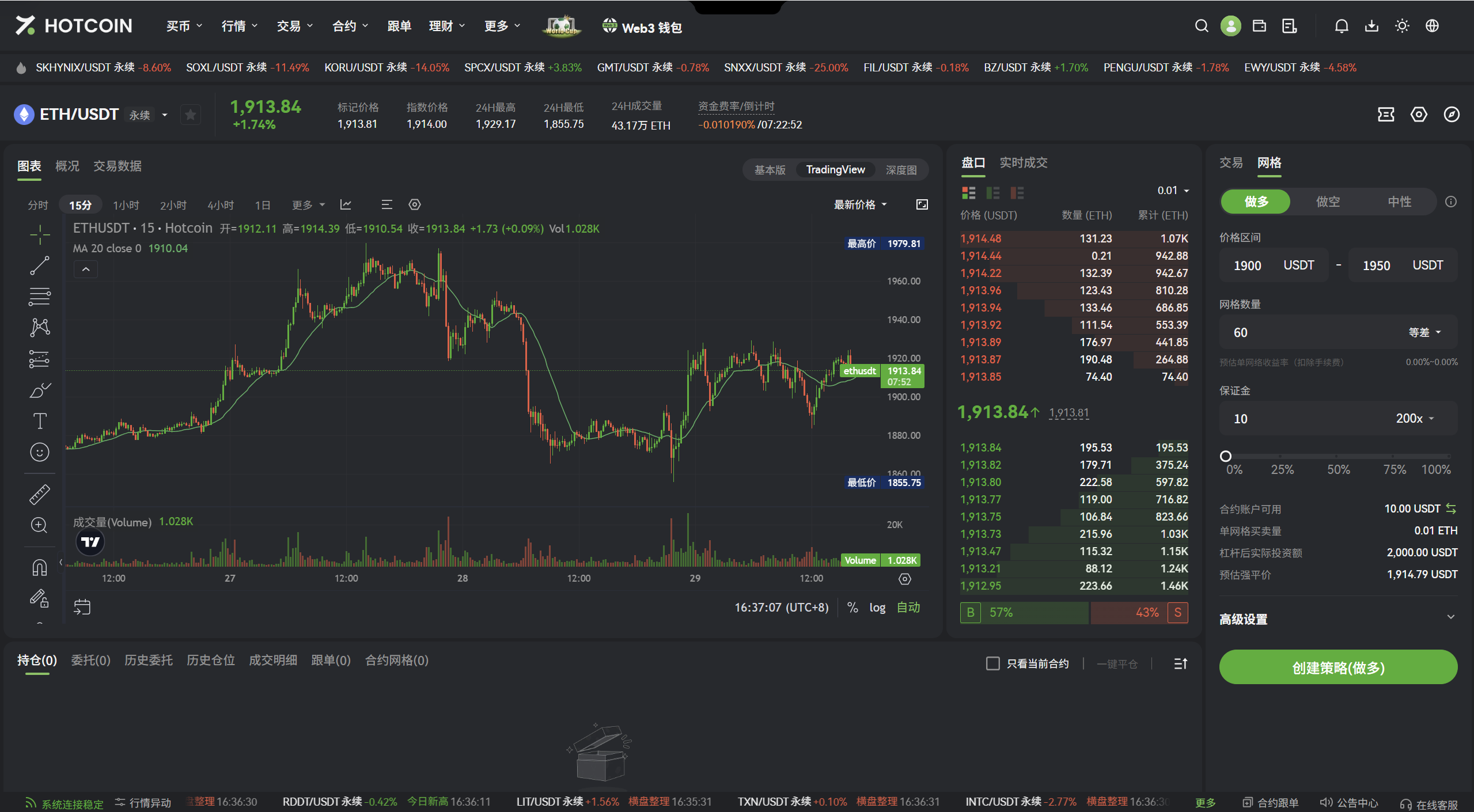
Task: Open the compass guide icon
Action: [x=1452, y=115]
